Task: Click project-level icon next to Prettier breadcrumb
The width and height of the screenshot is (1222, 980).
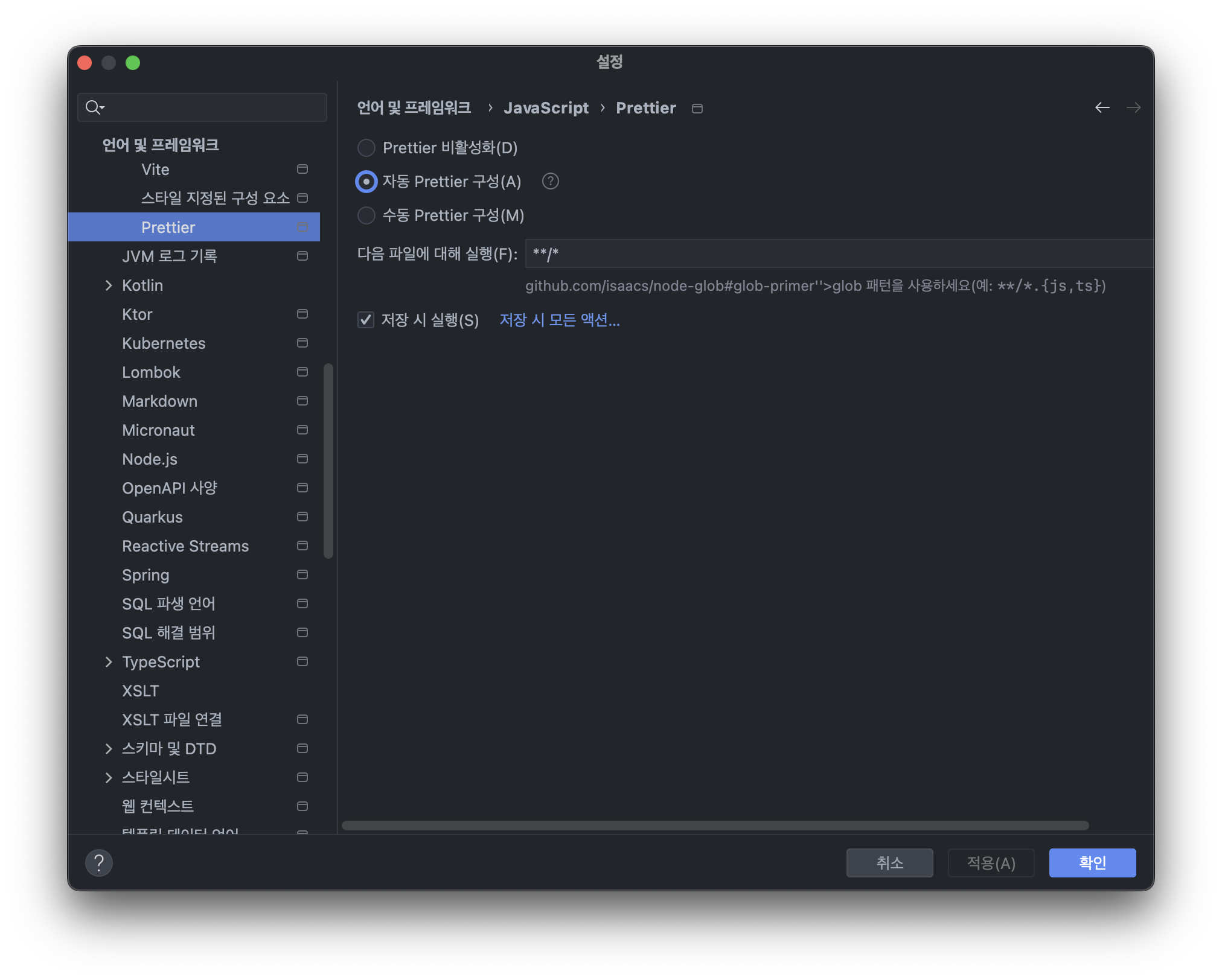Action: [x=697, y=109]
